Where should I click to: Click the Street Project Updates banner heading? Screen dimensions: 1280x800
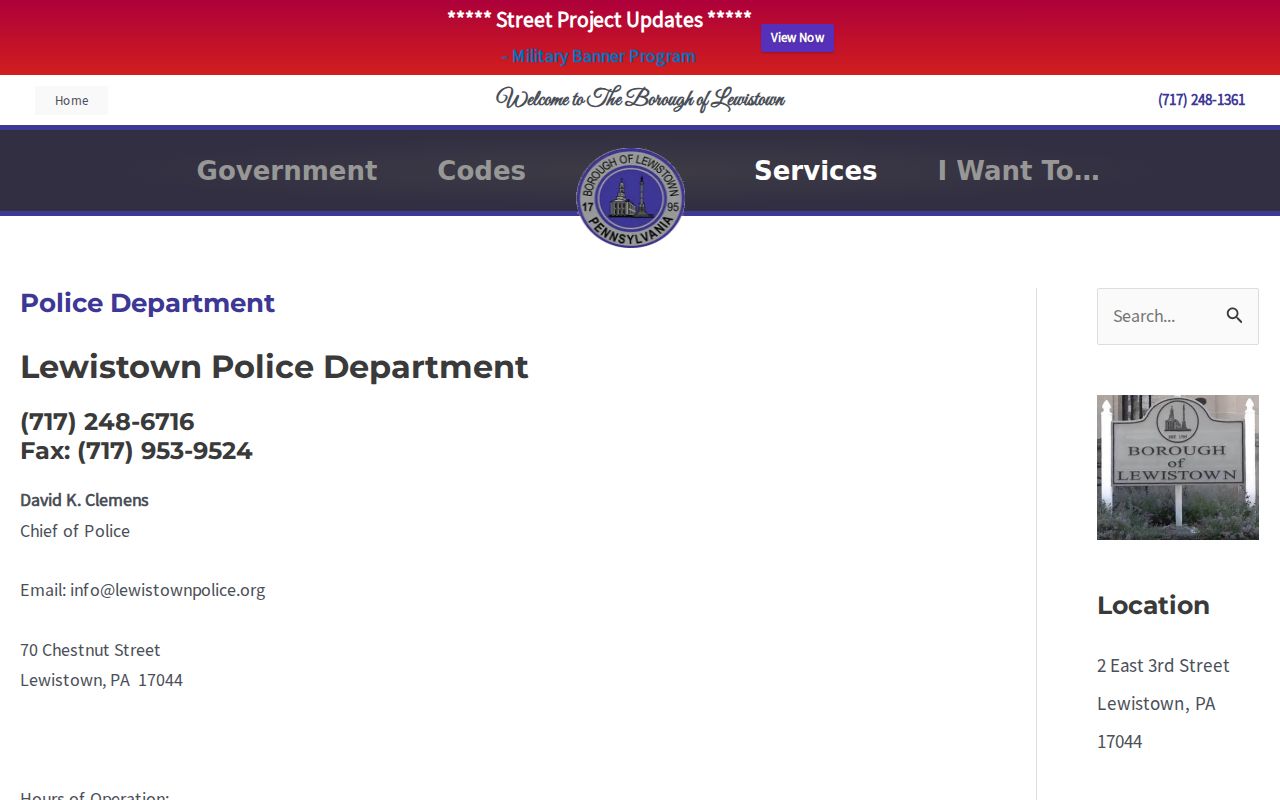coord(599,20)
